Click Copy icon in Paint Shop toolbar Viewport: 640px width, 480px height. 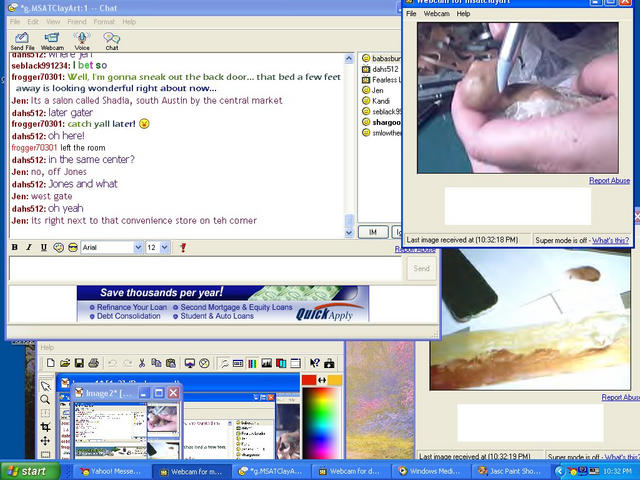pos(156,363)
